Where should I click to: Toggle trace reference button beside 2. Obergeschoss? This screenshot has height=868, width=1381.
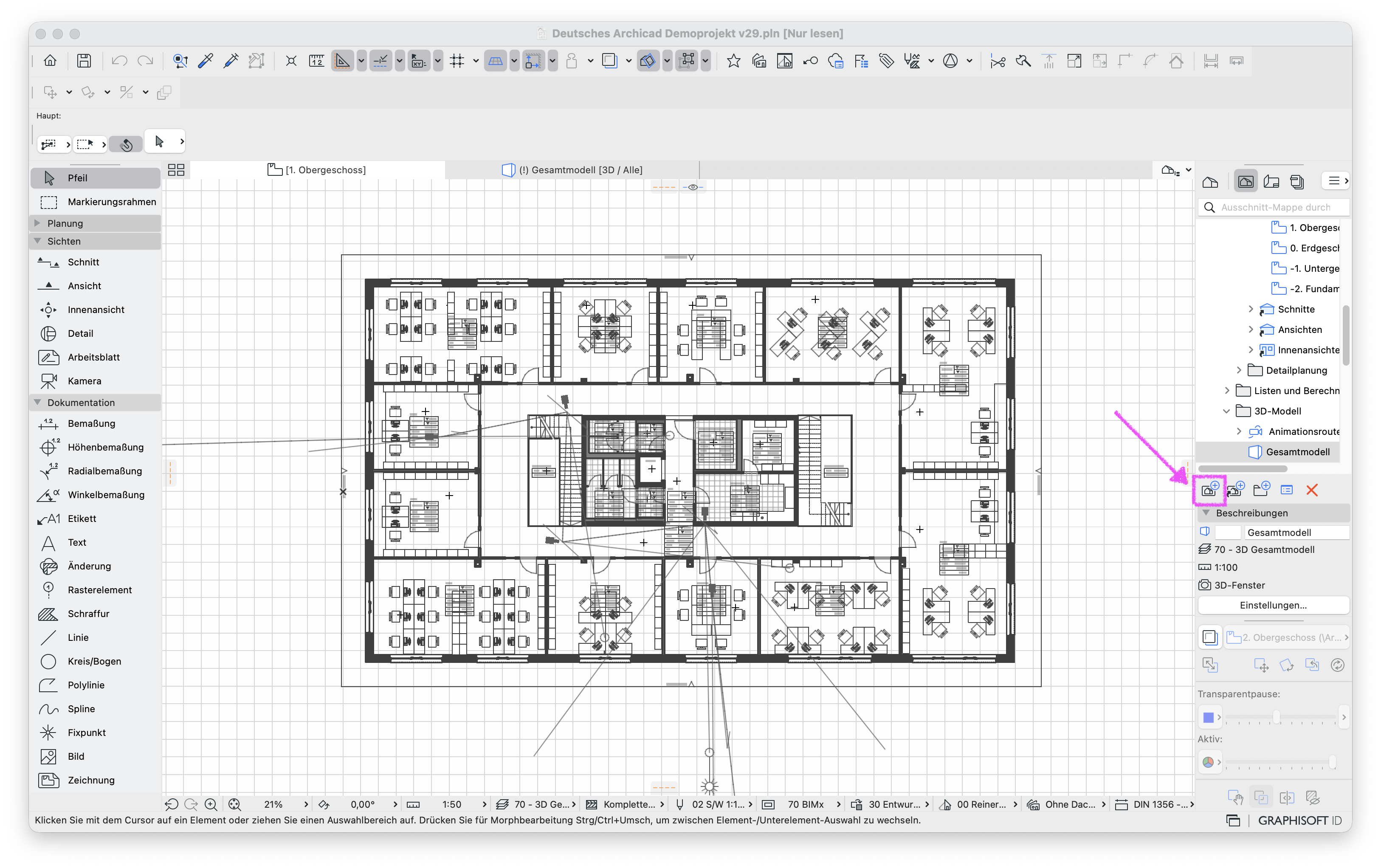(x=1209, y=637)
